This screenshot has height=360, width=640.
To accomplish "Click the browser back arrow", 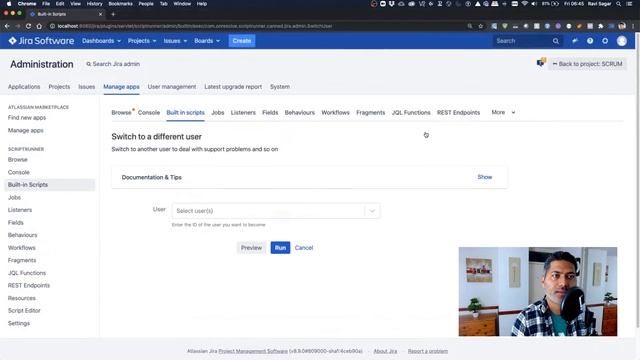I will 7,26.
